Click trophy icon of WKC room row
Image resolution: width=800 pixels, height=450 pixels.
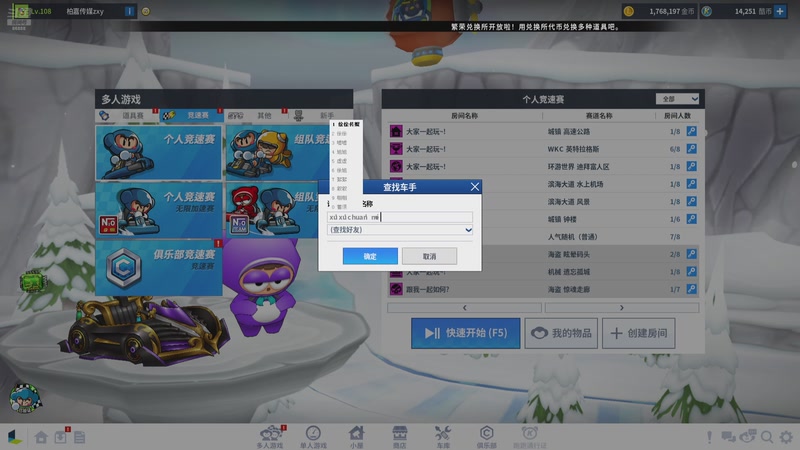[396, 149]
